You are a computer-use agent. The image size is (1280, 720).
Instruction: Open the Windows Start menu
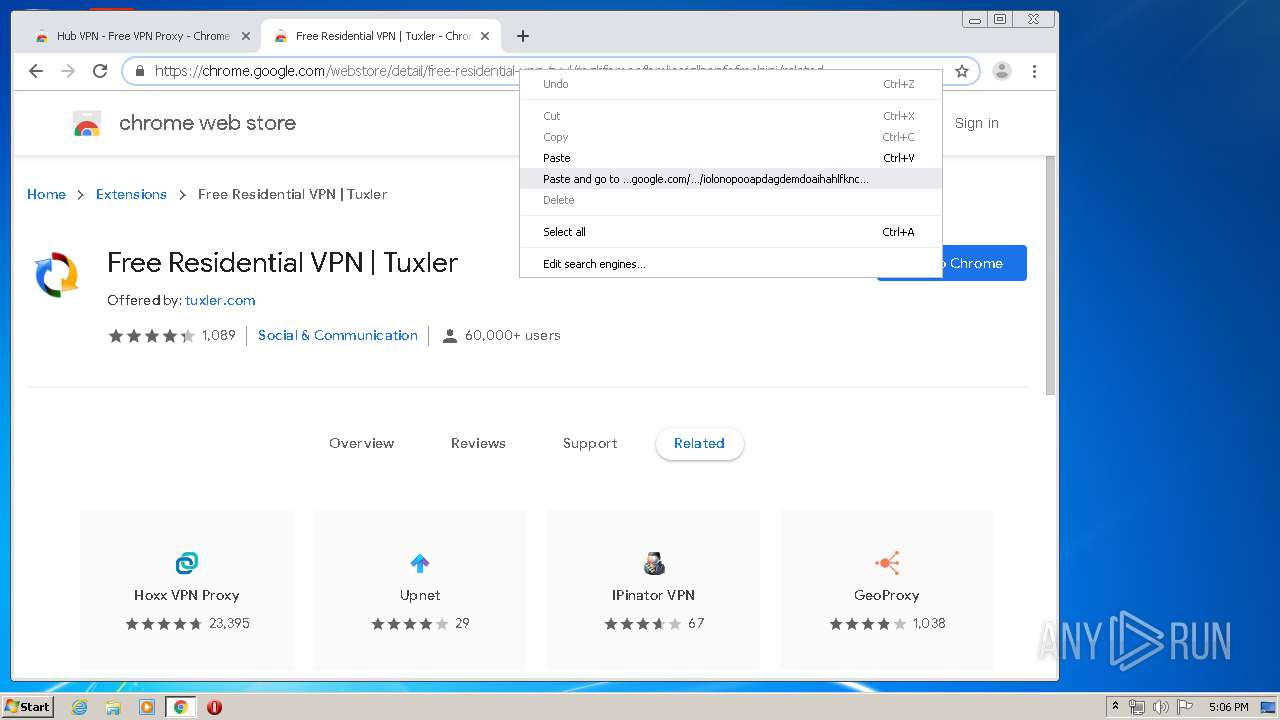(x=28, y=706)
